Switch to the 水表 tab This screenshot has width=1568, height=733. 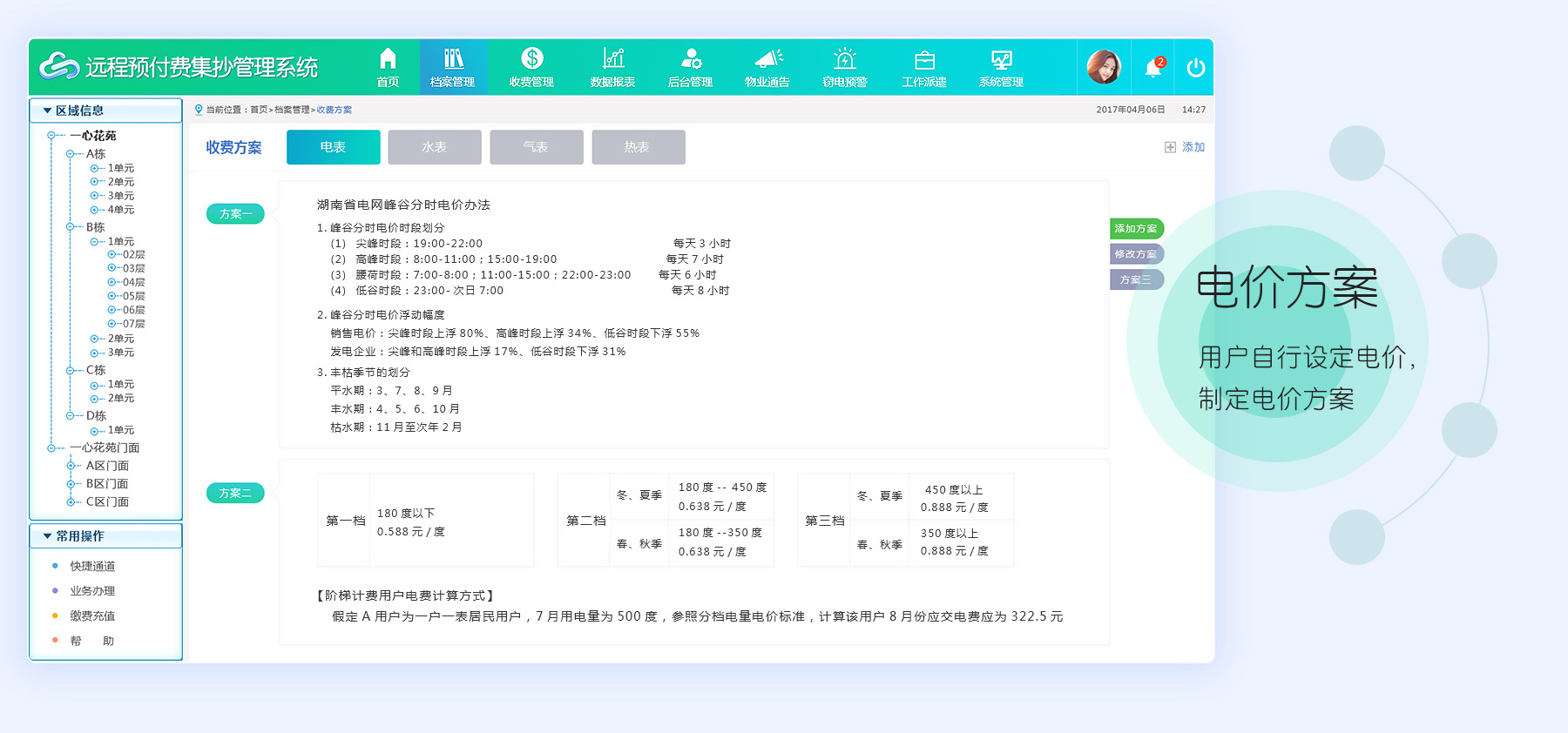point(434,147)
